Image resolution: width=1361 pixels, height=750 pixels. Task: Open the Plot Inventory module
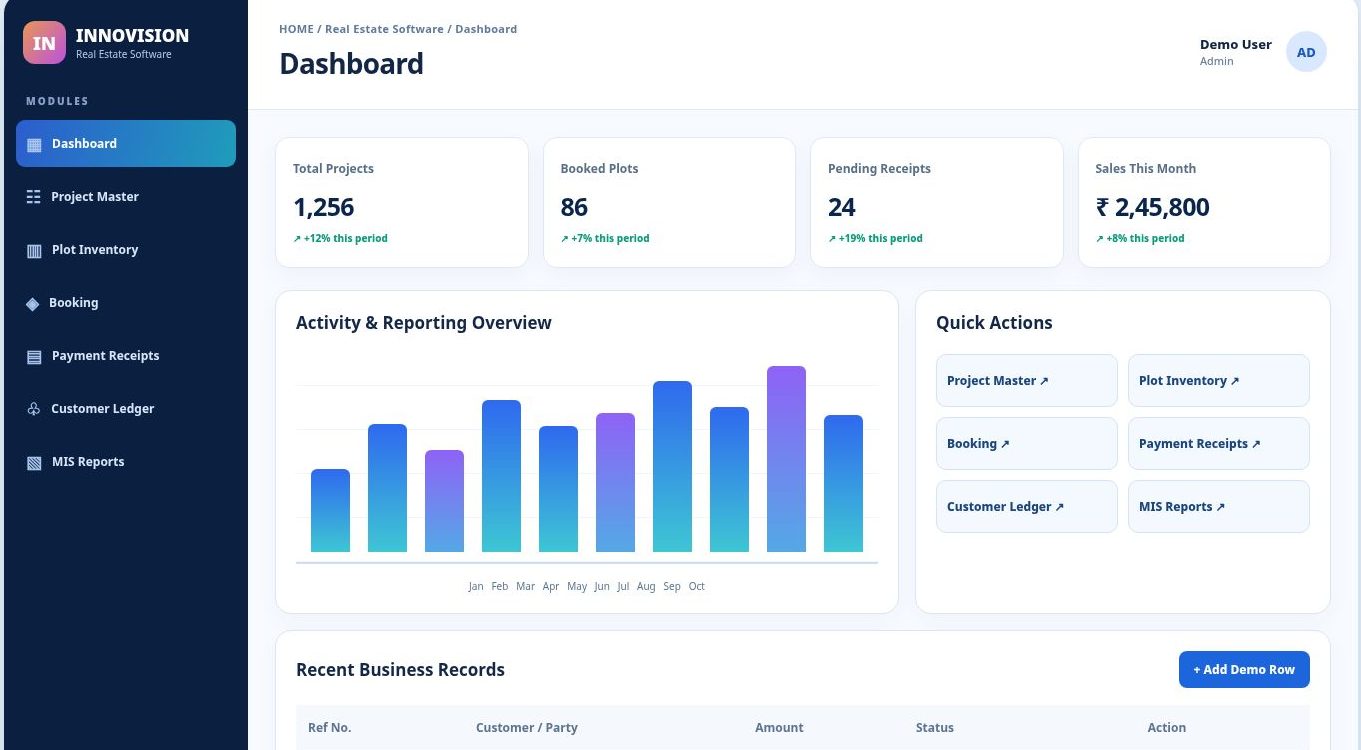click(126, 250)
